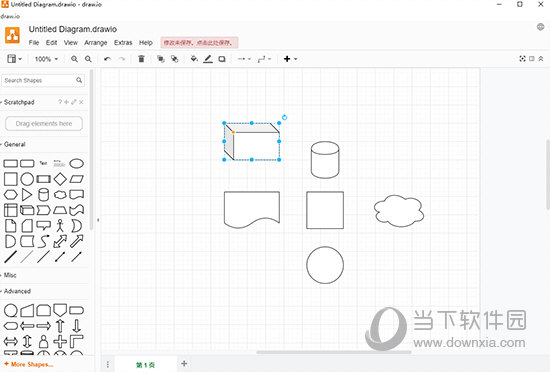Screen dimensions: 550x372
Task: Open the view layout dropdown in toolbar
Action: 14,59
